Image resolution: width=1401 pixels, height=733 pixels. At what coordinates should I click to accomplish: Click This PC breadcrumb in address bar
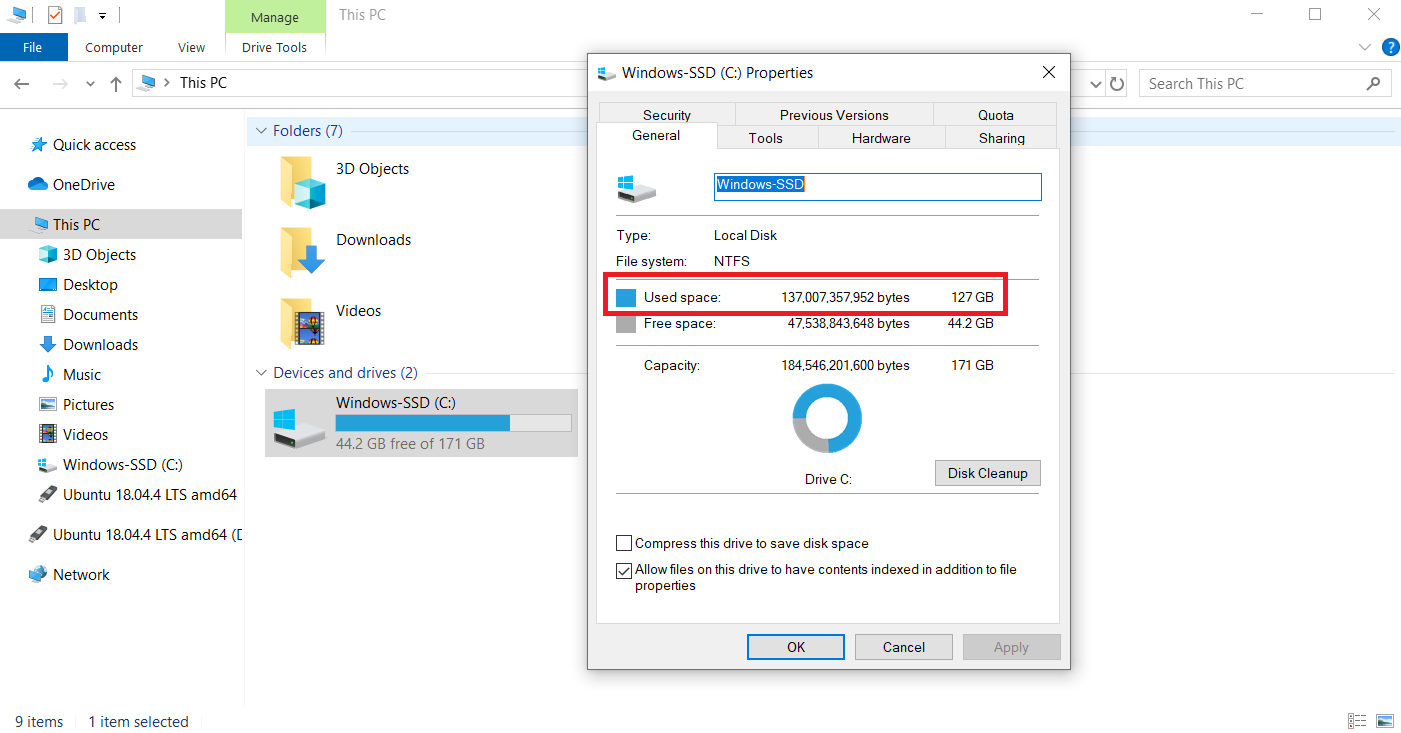pos(203,83)
